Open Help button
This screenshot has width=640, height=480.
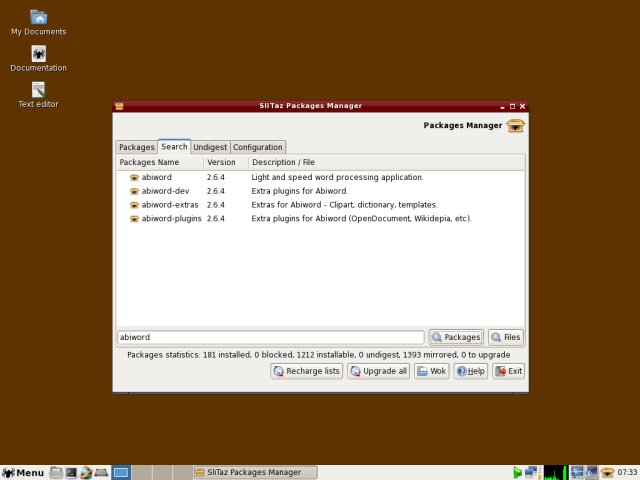coord(471,371)
